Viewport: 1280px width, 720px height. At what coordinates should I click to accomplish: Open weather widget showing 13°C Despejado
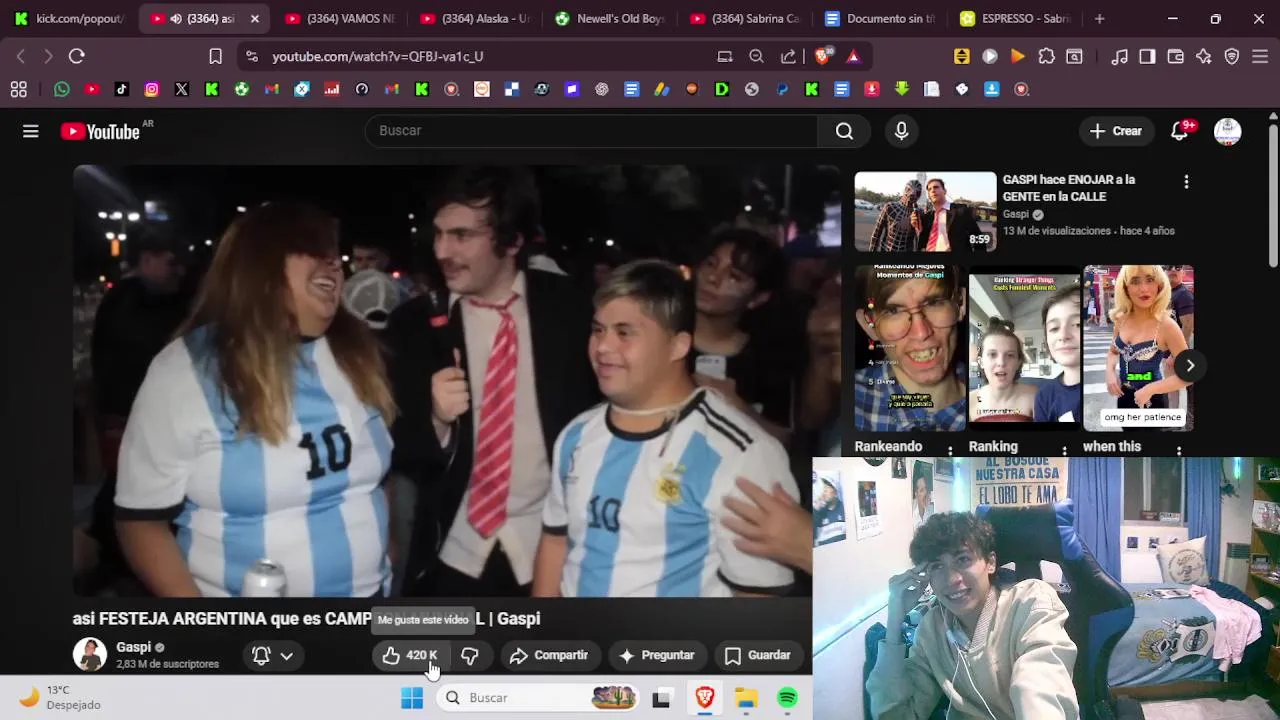[62, 698]
